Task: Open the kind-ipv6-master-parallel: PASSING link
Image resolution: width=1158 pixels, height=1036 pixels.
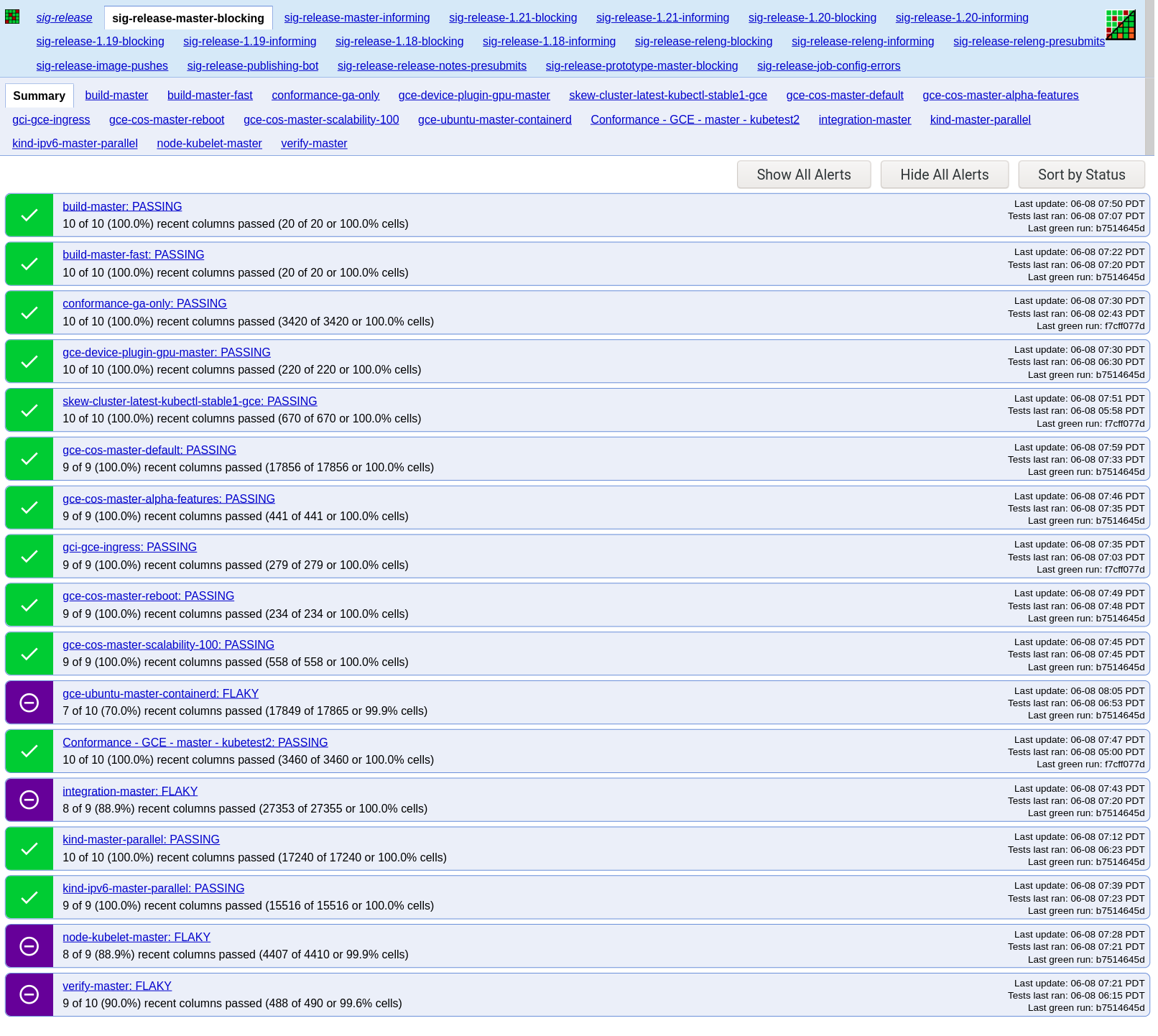Action: [154, 889]
